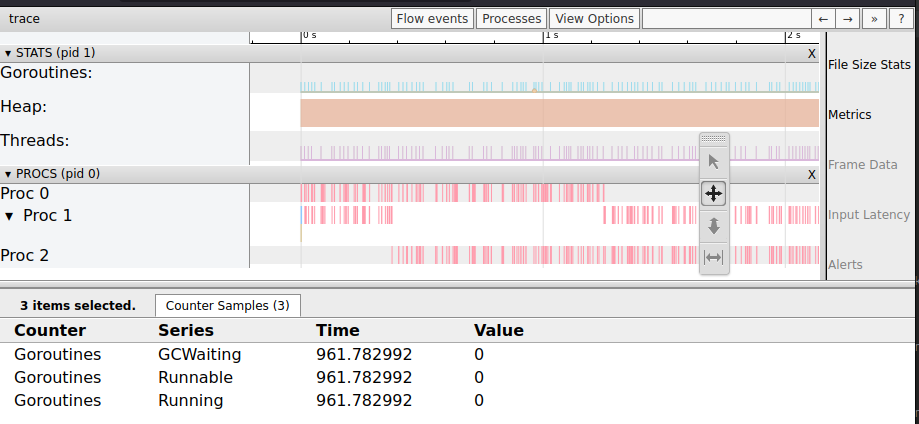Click the '3 items selected.' label
This screenshot has width=919, height=424.
coord(77,306)
